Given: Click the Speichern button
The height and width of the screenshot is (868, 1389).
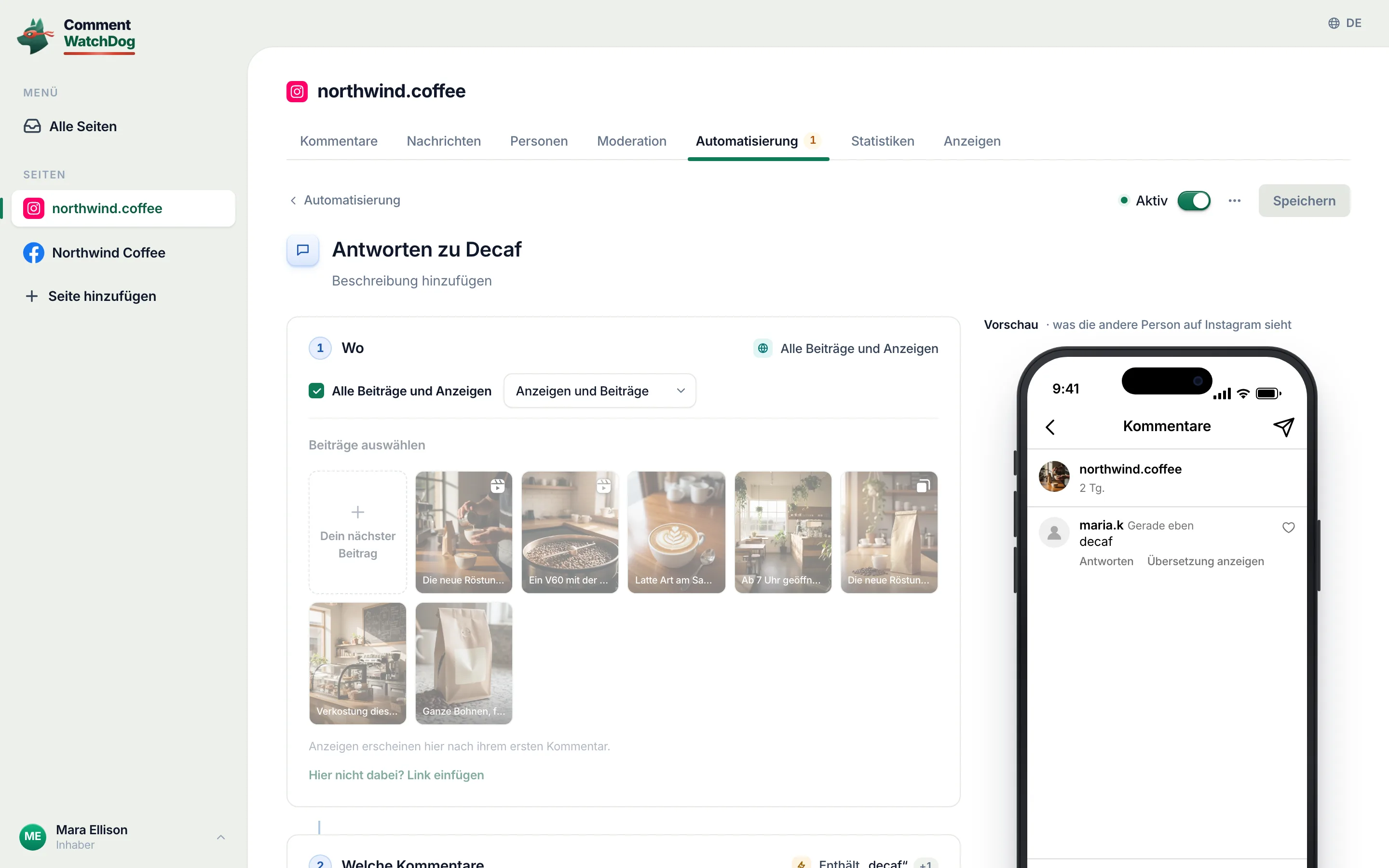Looking at the screenshot, I should coord(1304,201).
